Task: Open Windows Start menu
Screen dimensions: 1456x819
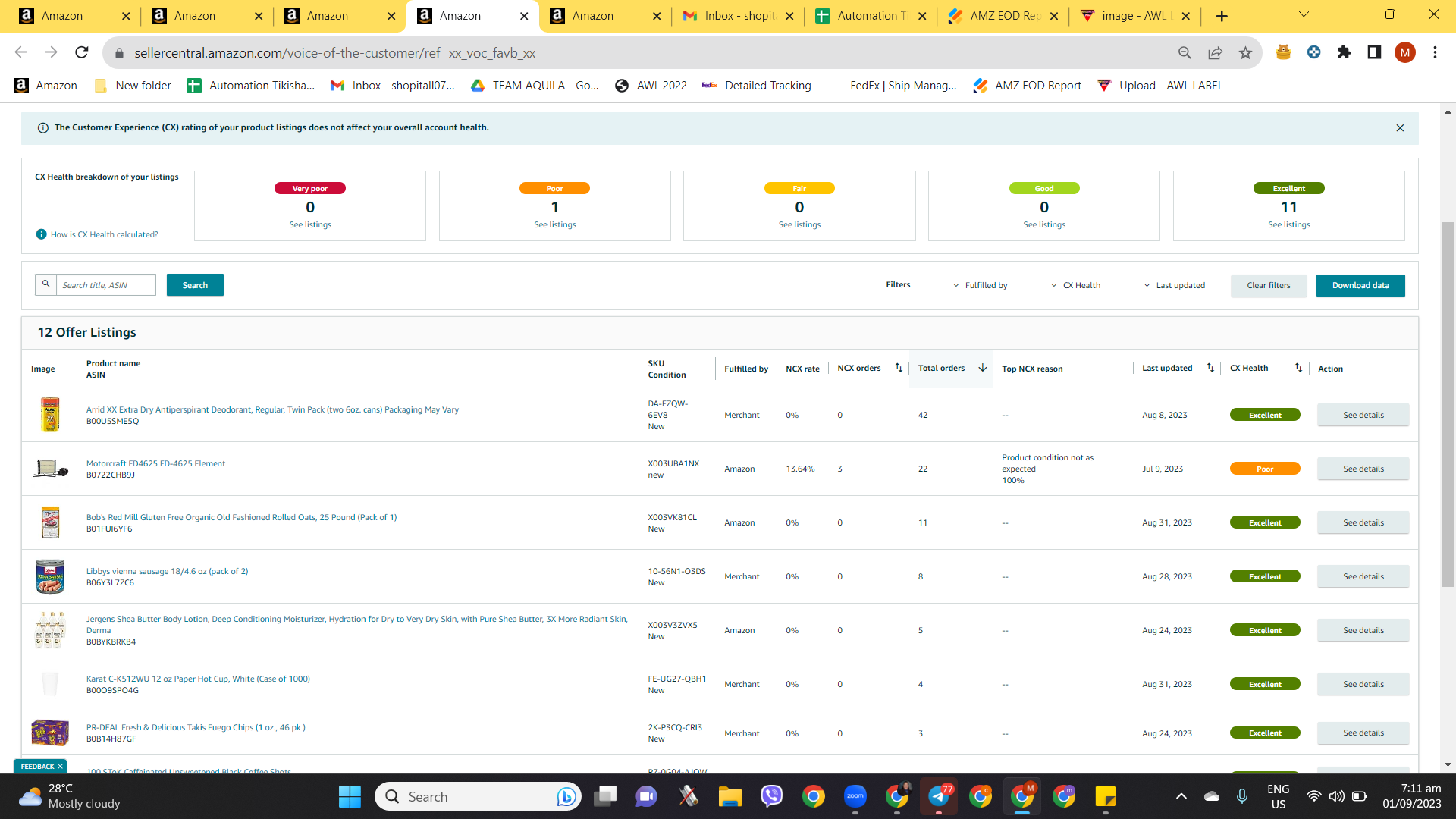Action: coord(350,797)
